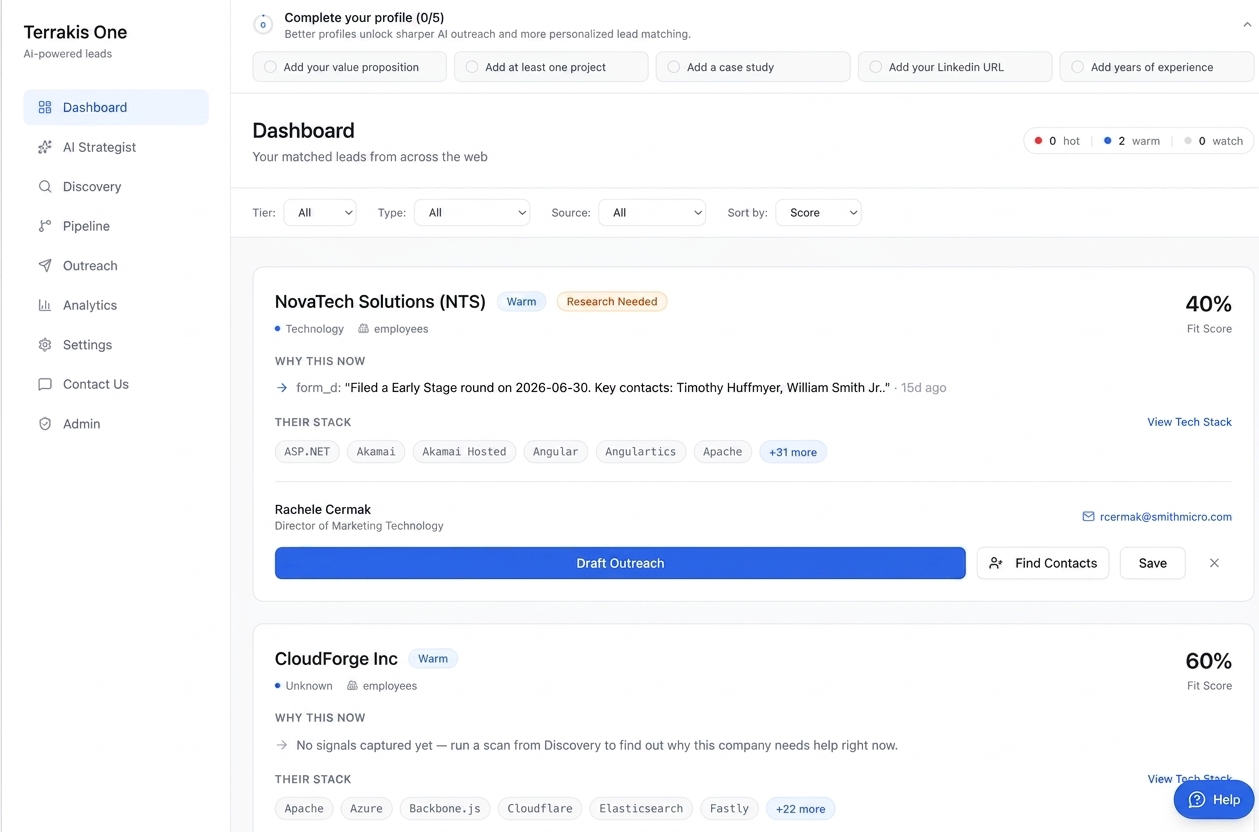Click the NovaTech Warm badge
1259x832 pixels.
pos(521,301)
